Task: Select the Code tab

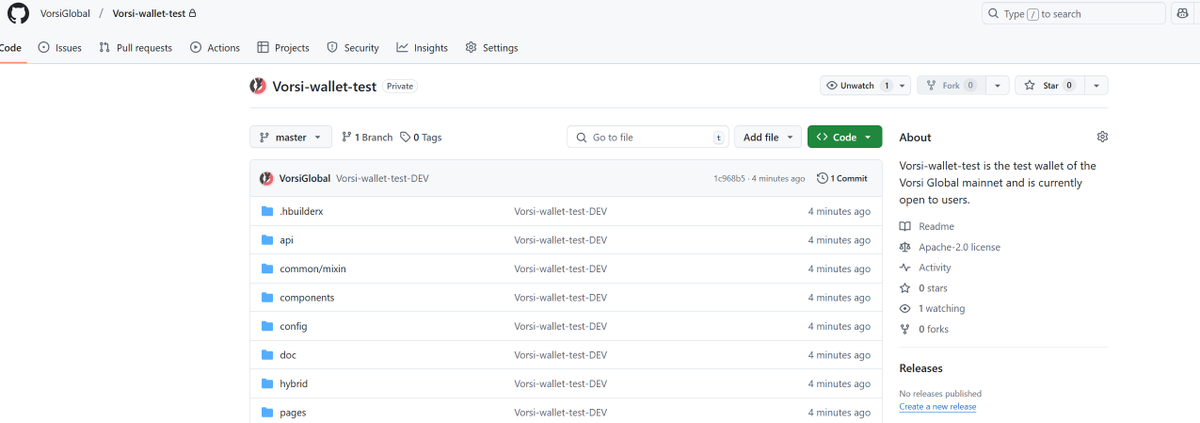Action: tap(10, 47)
